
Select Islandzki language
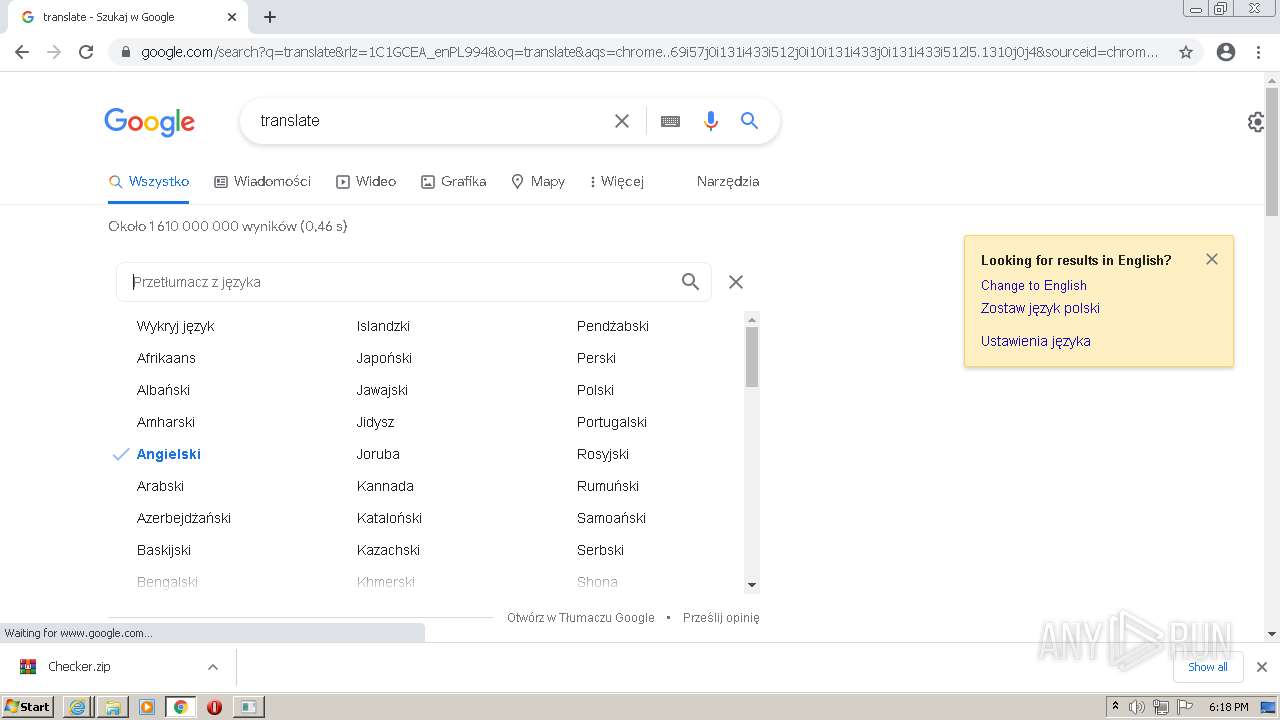click(383, 326)
